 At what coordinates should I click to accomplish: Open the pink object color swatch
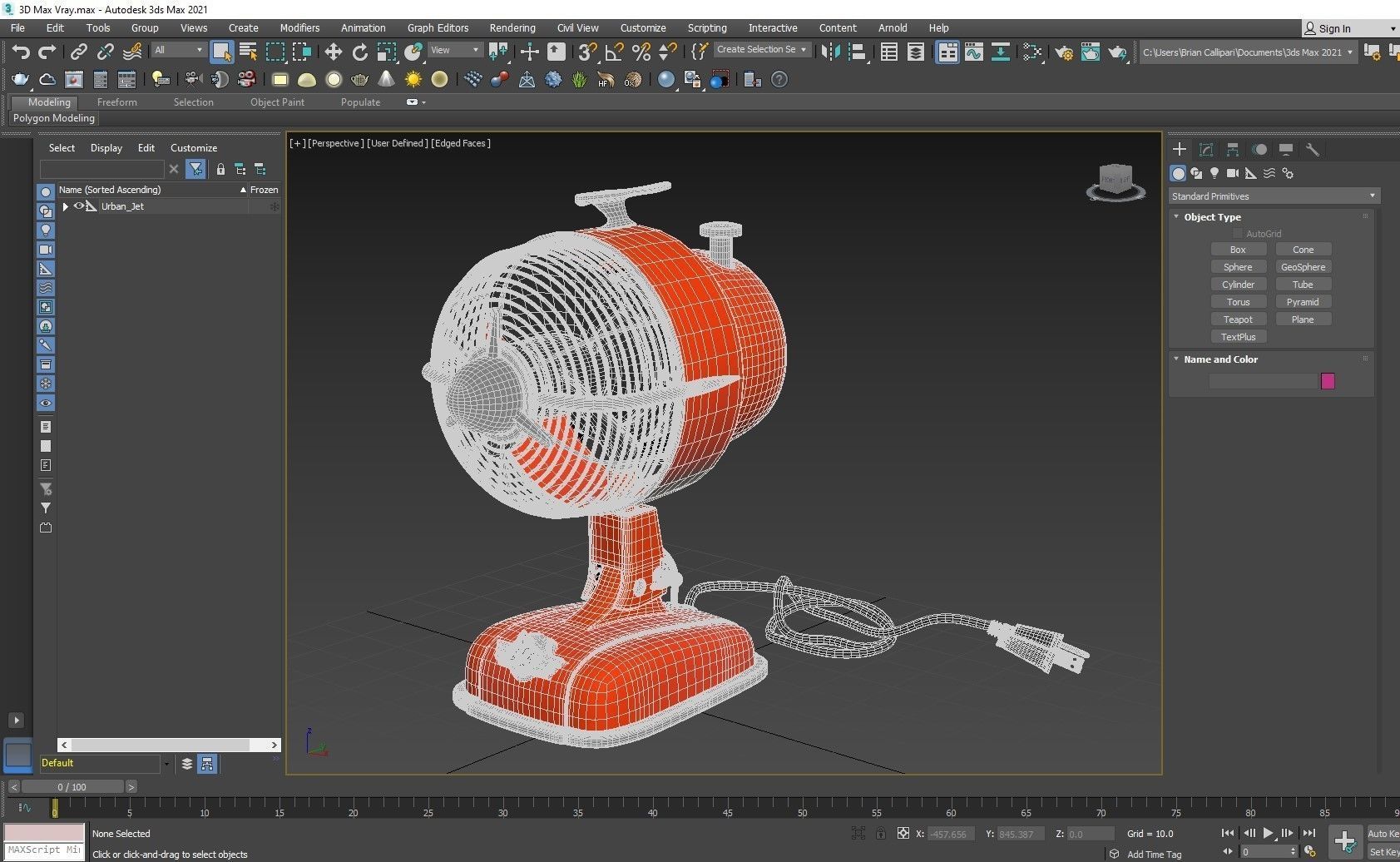pyautogui.click(x=1328, y=381)
